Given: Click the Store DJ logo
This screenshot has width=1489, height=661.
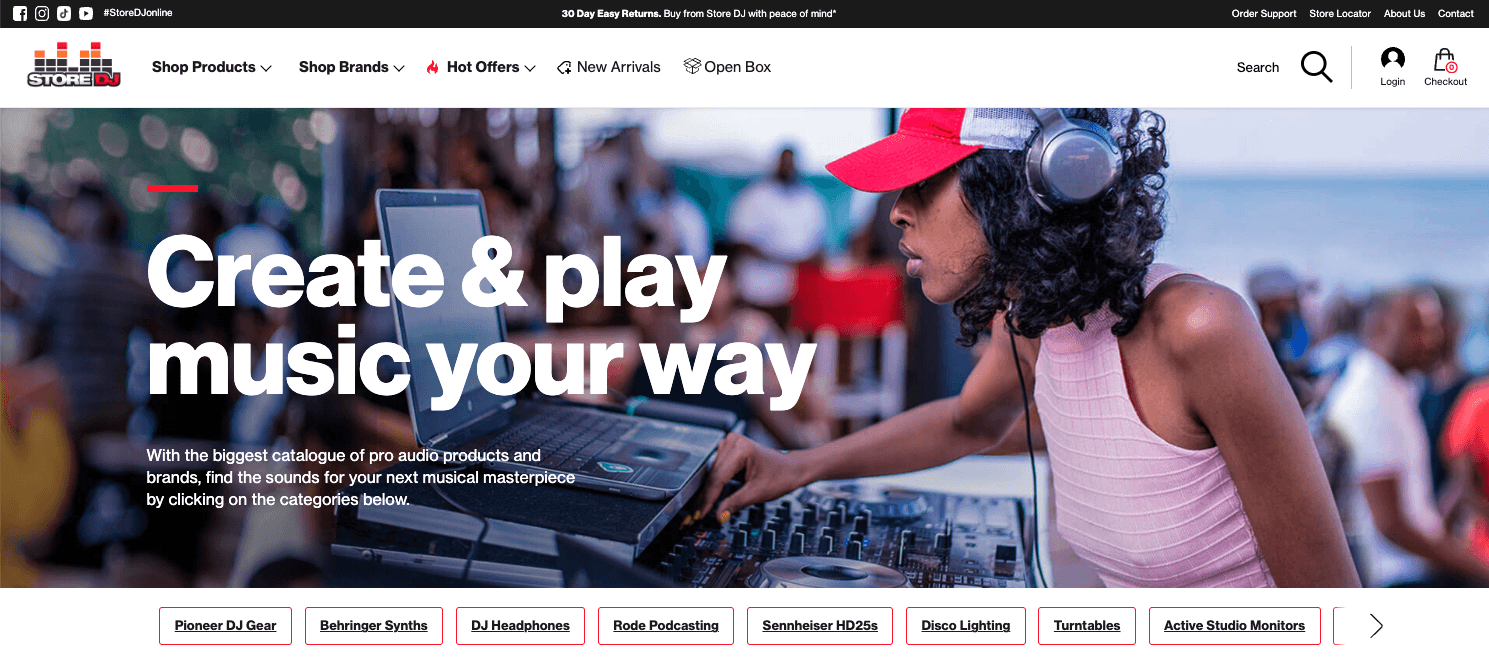Looking at the screenshot, I should click(74, 65).
